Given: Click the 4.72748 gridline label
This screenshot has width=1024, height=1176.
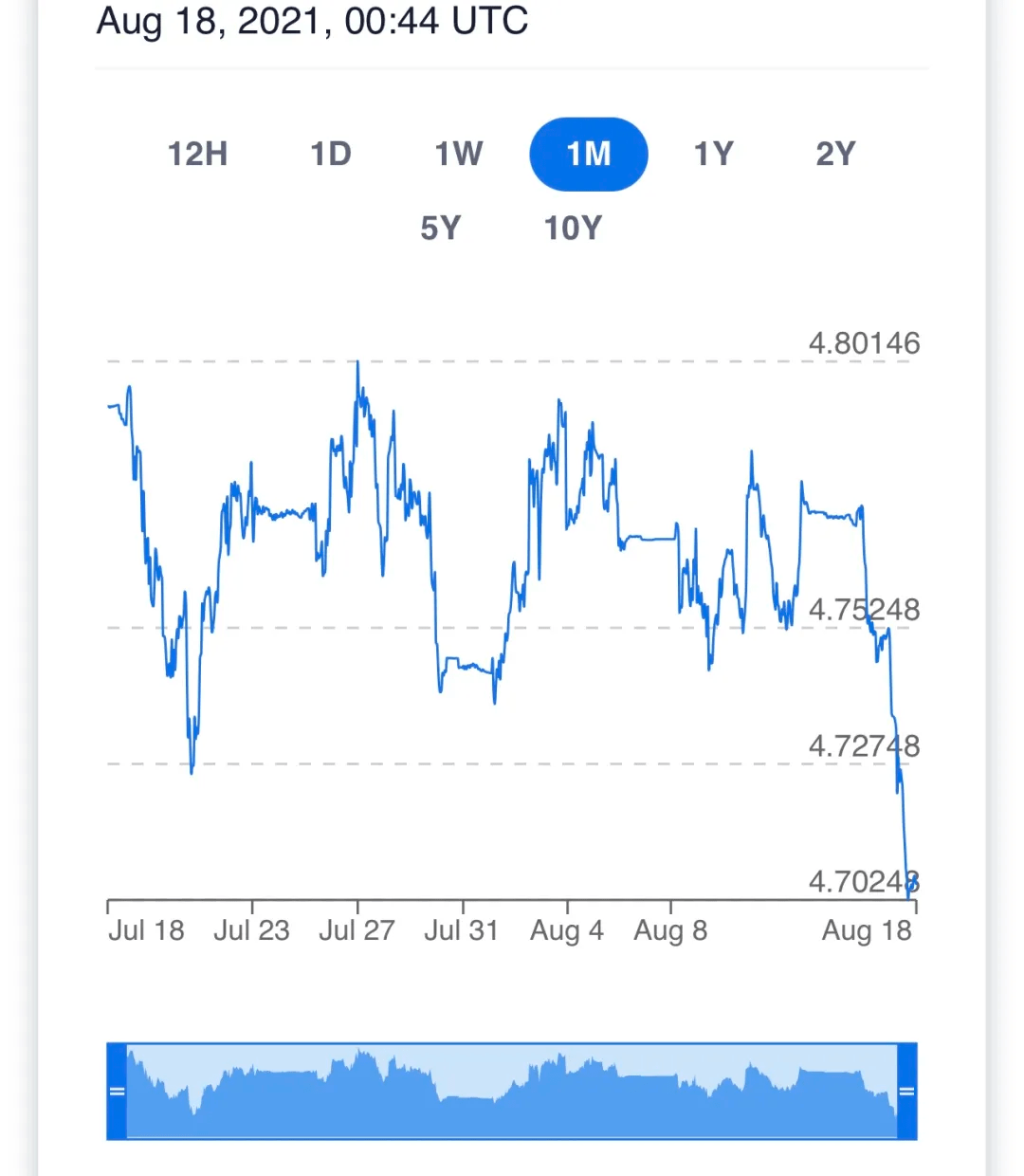Looking at the screenshot, I should click(x=864, y=746).
